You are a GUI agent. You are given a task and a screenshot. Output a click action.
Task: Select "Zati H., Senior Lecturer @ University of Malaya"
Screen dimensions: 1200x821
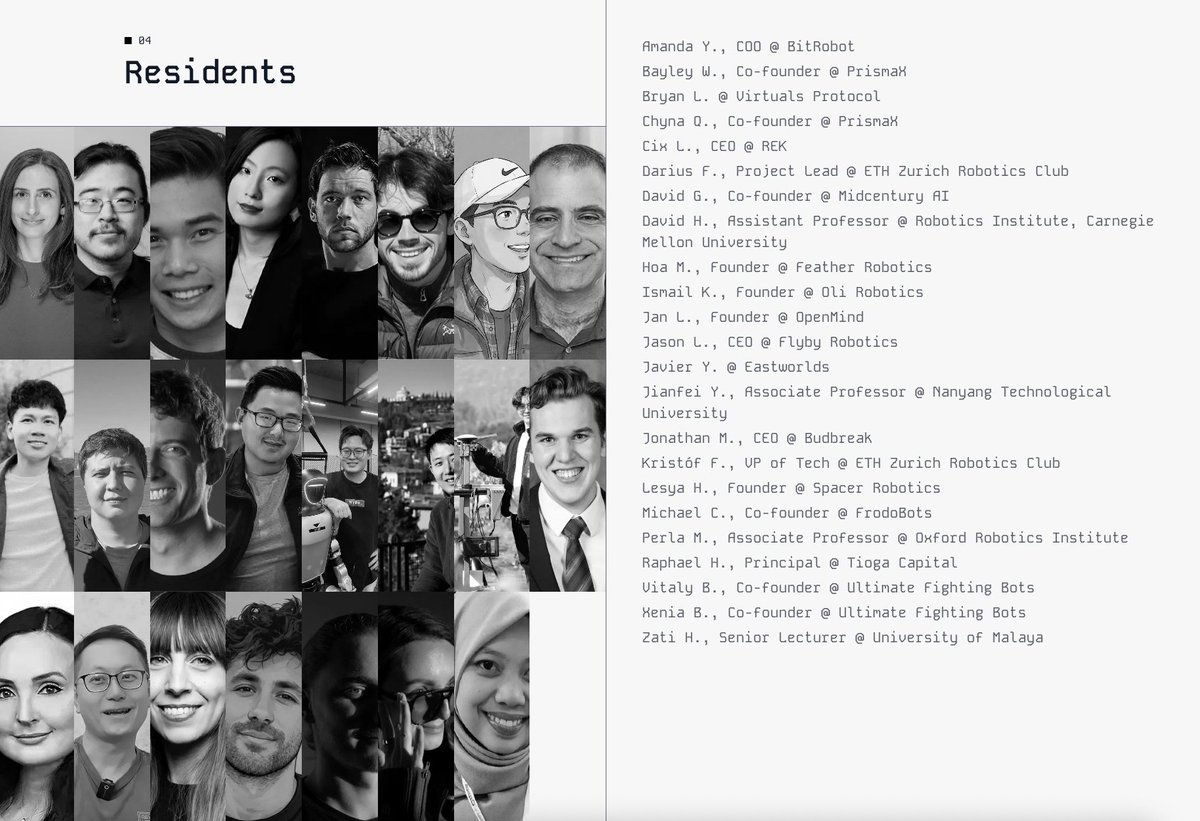[842, 638]
